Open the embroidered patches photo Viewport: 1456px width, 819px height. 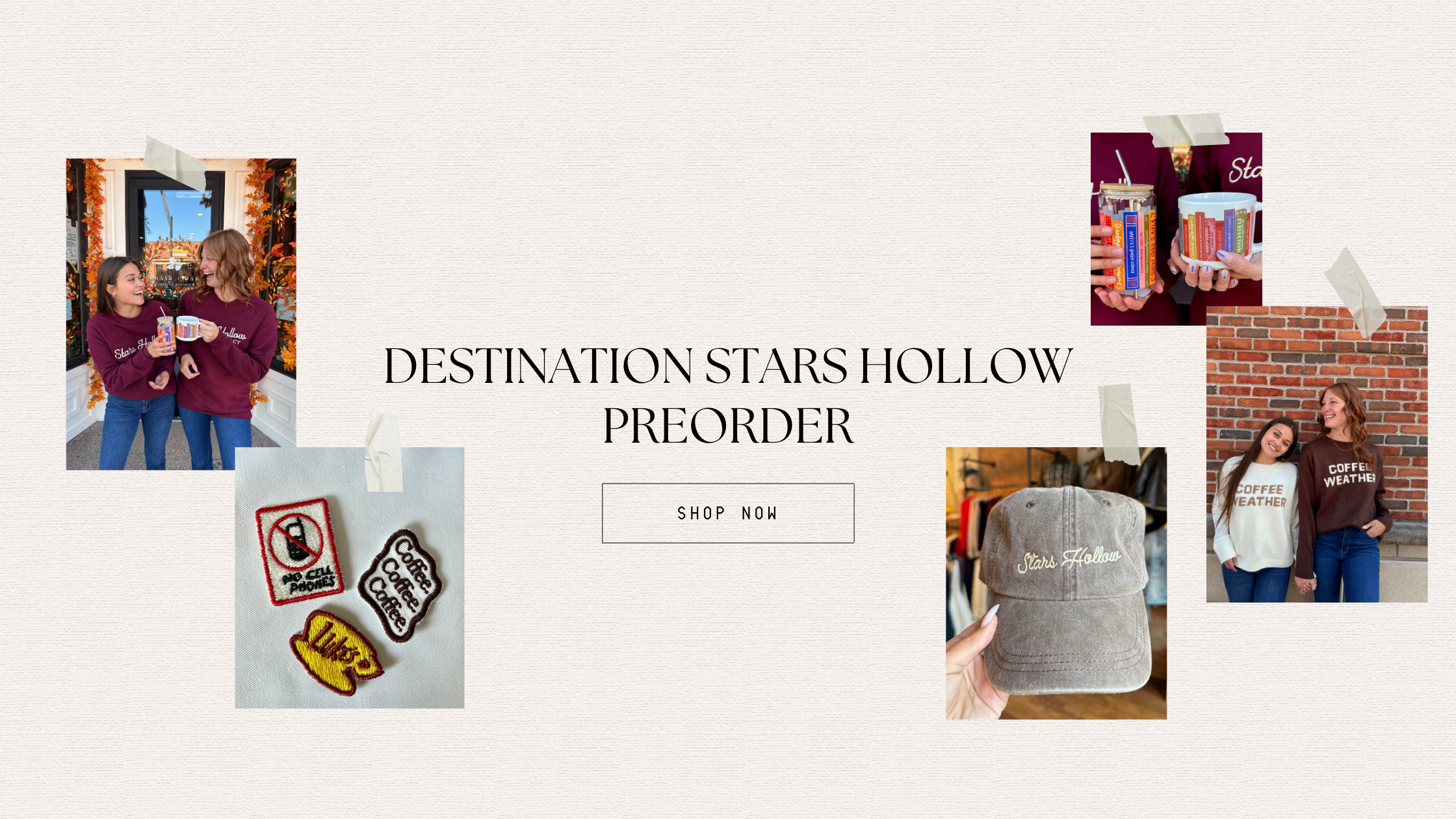coord(350,578)
